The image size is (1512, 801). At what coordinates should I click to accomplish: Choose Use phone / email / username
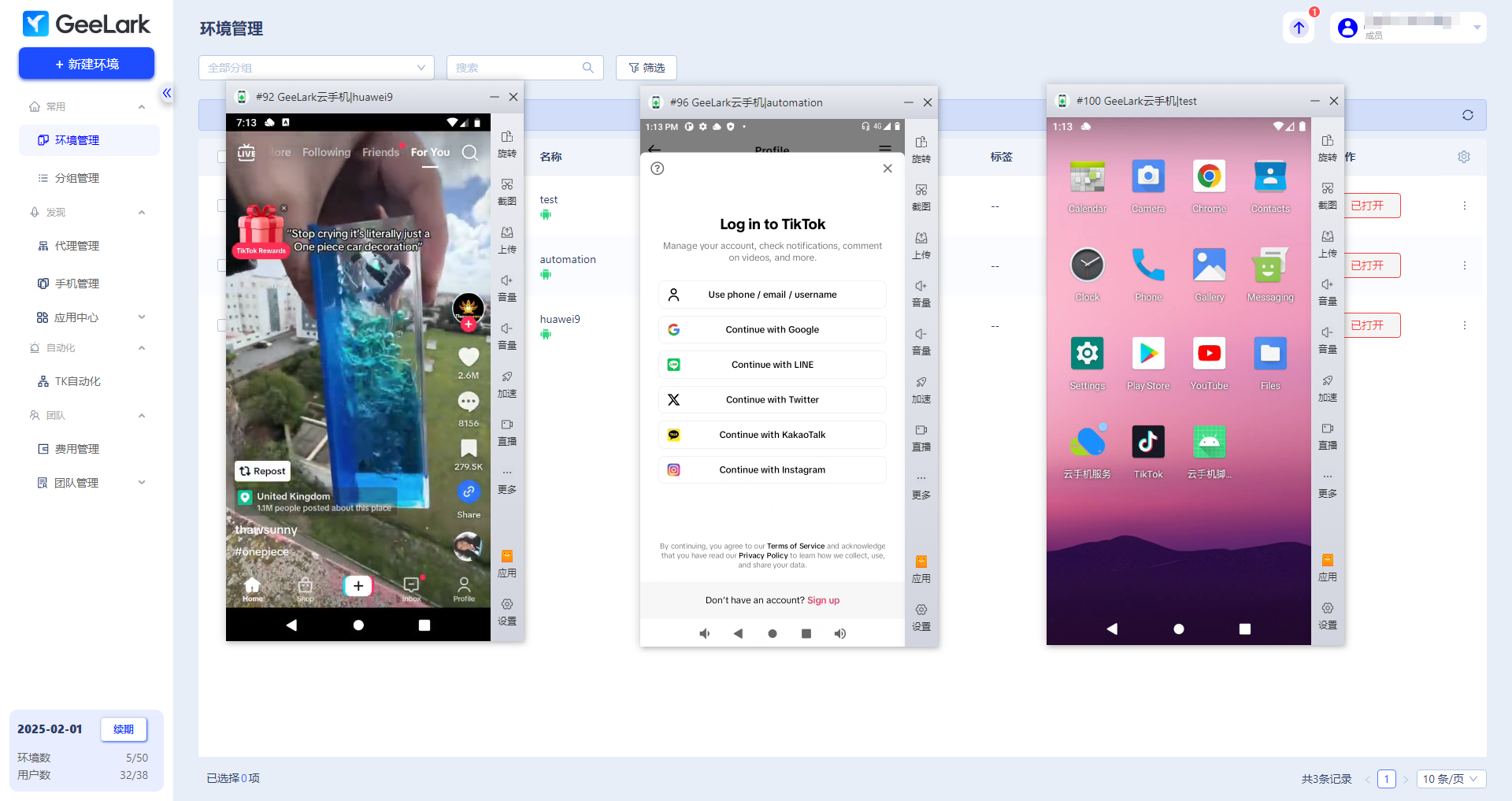tap(773, 295)
